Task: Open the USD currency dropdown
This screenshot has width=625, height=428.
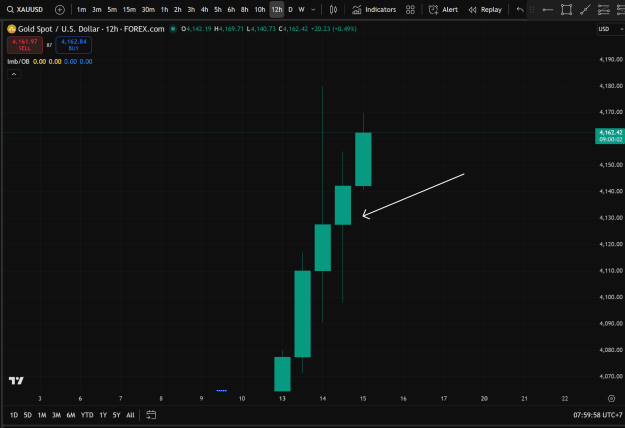Action: [610, 29]
